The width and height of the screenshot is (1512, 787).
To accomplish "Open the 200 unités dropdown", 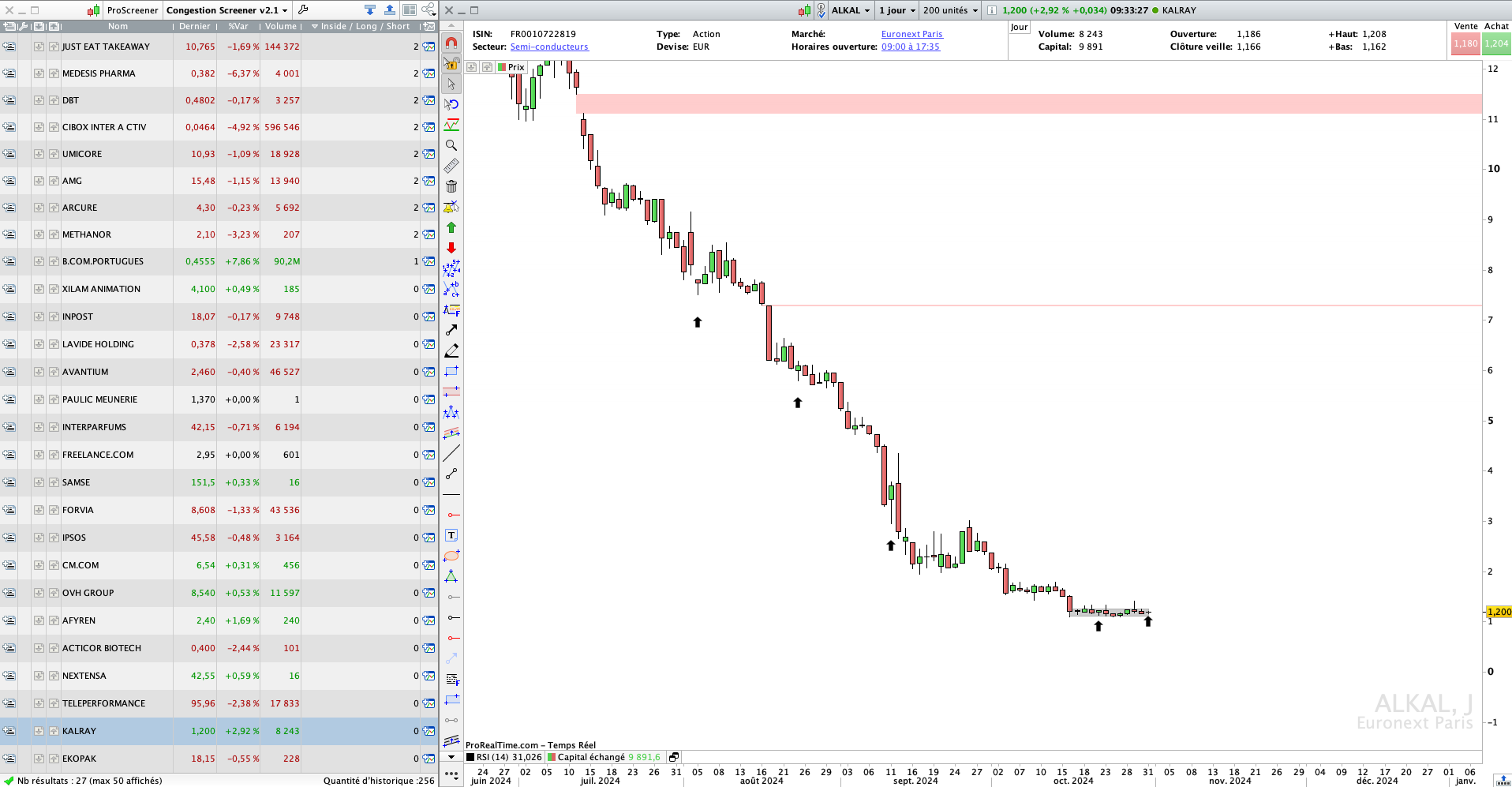I will (950, 10).
